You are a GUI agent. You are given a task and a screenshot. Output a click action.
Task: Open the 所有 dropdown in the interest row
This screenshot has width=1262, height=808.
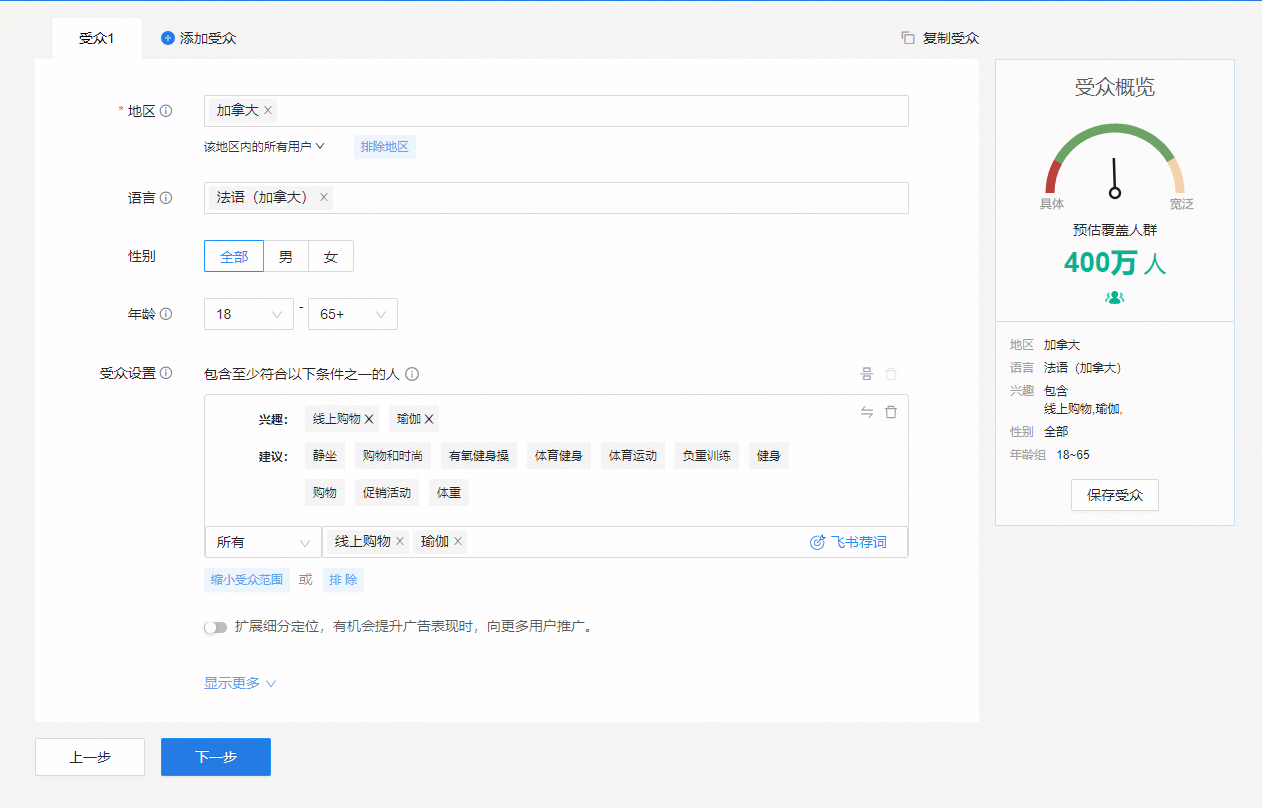[262, 541]
